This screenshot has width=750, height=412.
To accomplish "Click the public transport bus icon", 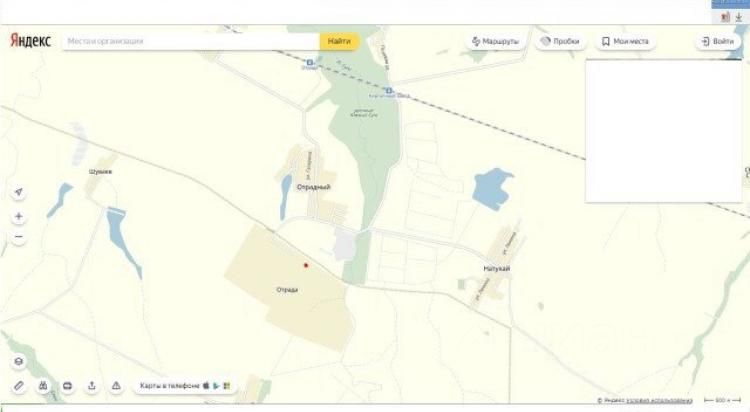I will pos(67,386).
